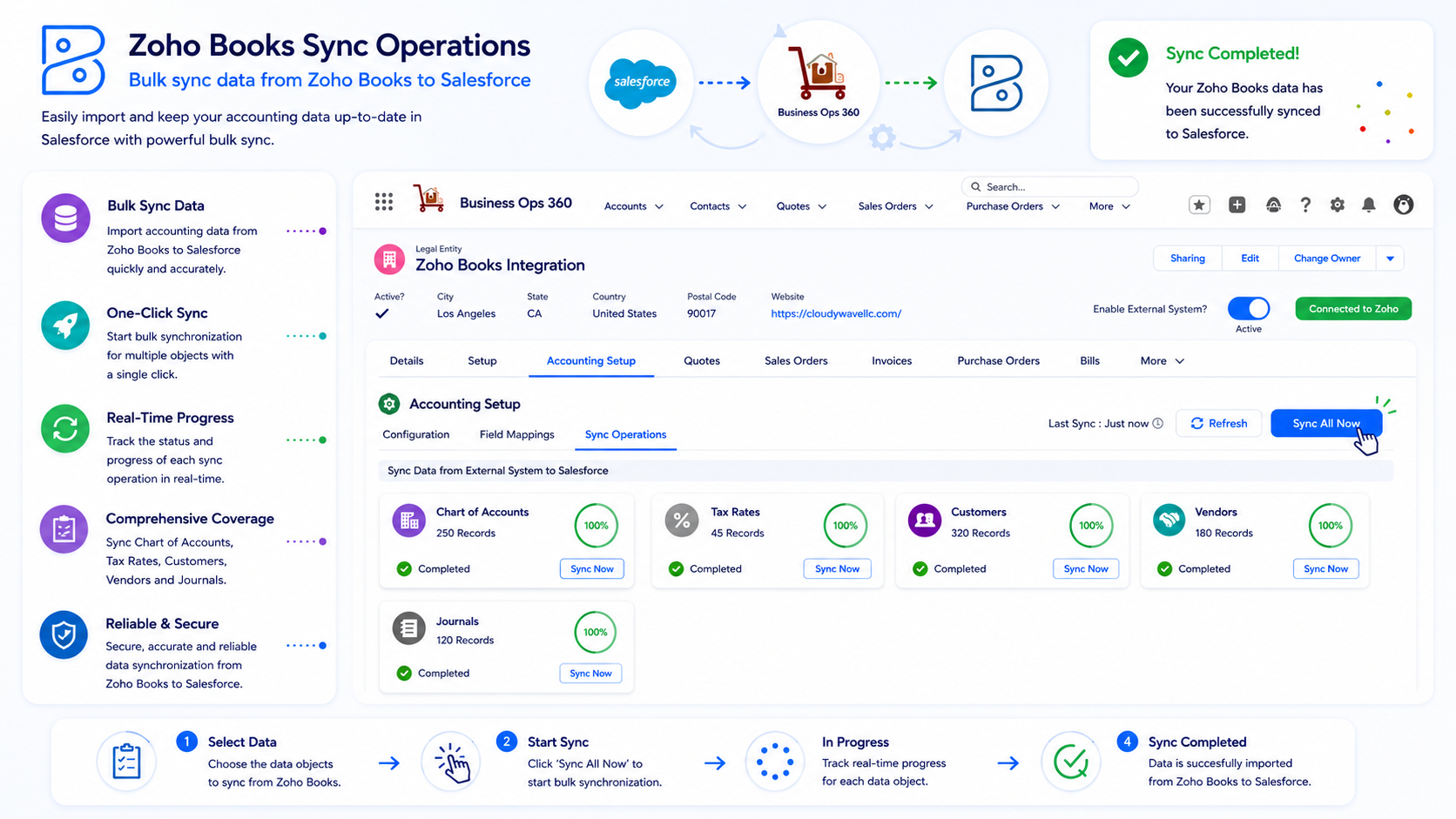Viewport: 1456px width, 819px height.
Task: Open the app launcher grid icon
Action: click(384, 202)
